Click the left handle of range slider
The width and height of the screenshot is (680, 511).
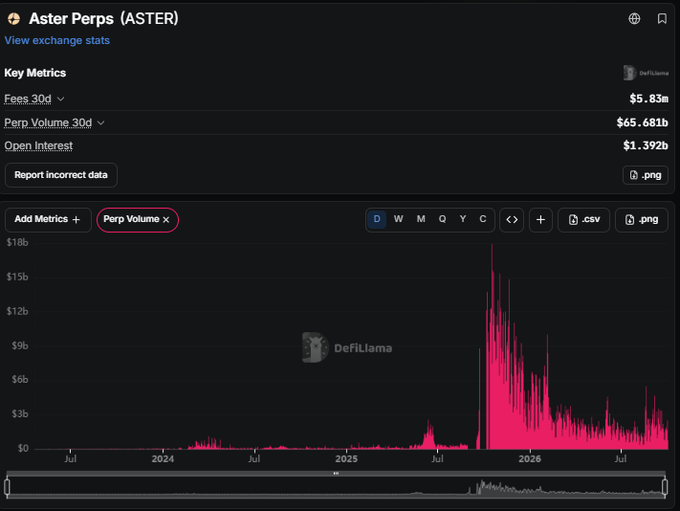tap(7, 487)
